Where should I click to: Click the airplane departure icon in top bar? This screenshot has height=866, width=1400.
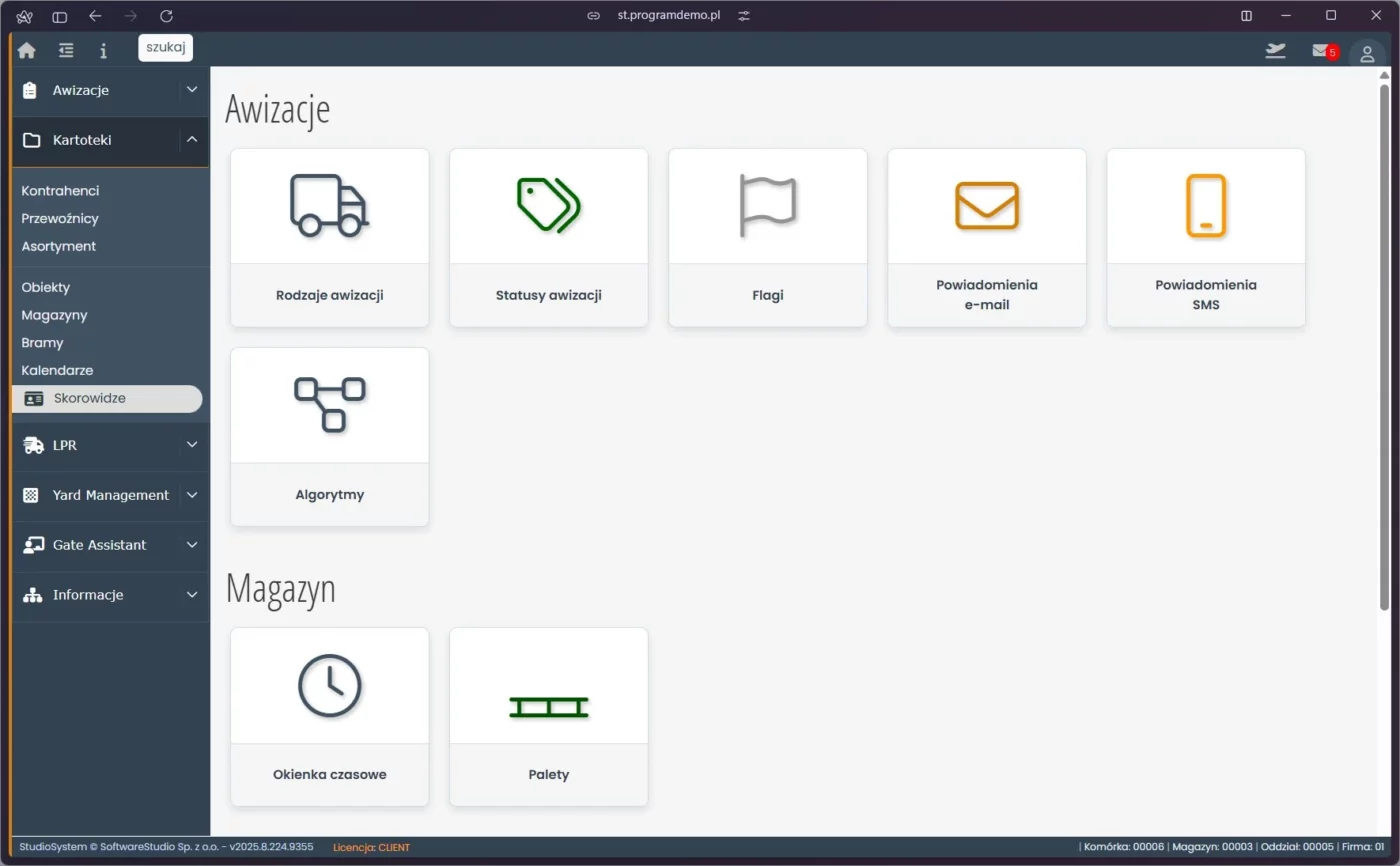[x=1275, y=50]
